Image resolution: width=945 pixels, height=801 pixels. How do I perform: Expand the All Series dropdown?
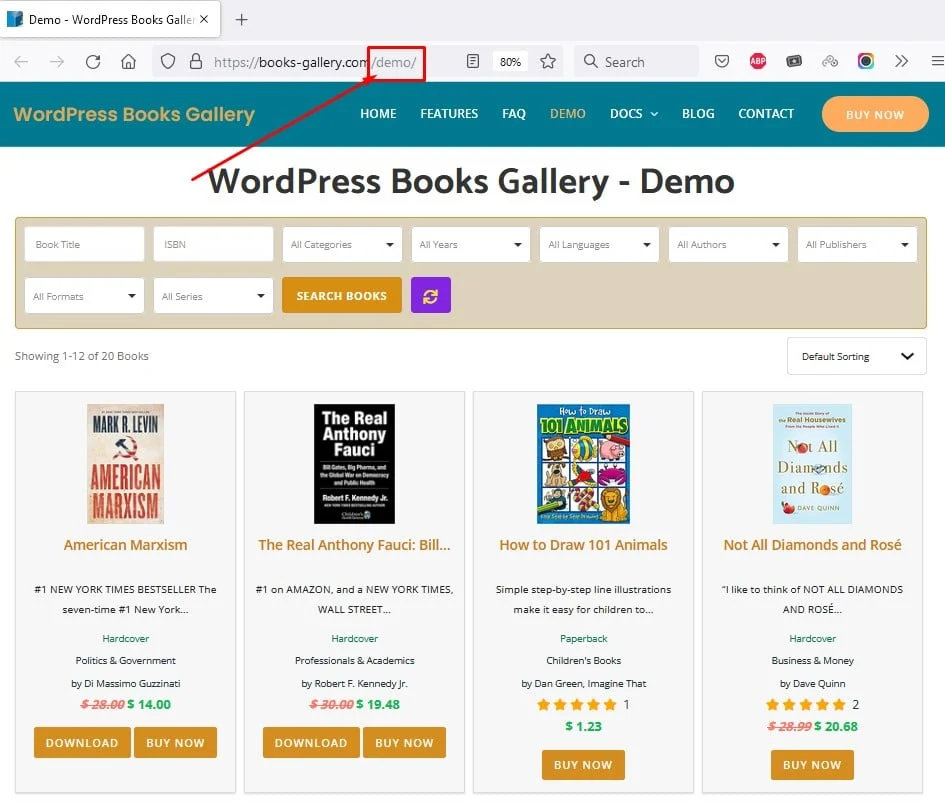(x=213, y=295)
